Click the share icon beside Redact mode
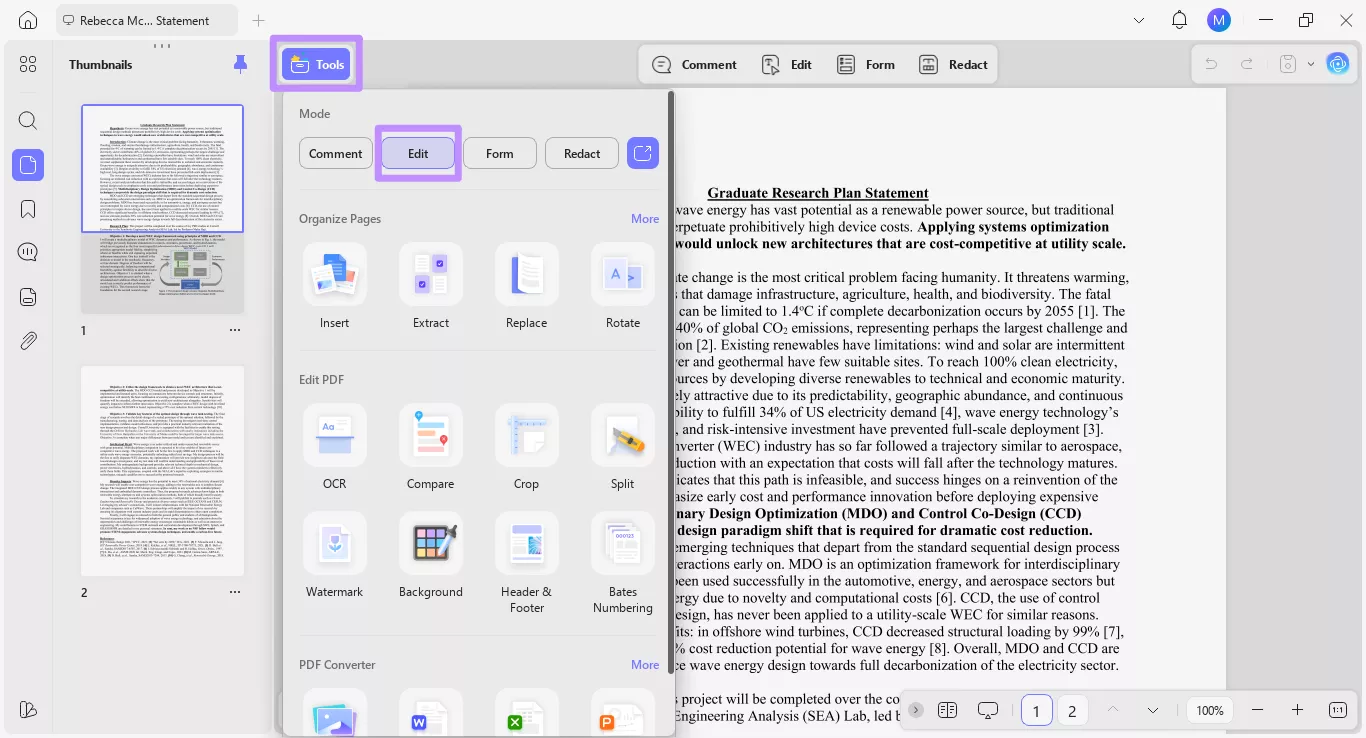The height and width of the screenshot is (738, 1366). tap(643, 153)
